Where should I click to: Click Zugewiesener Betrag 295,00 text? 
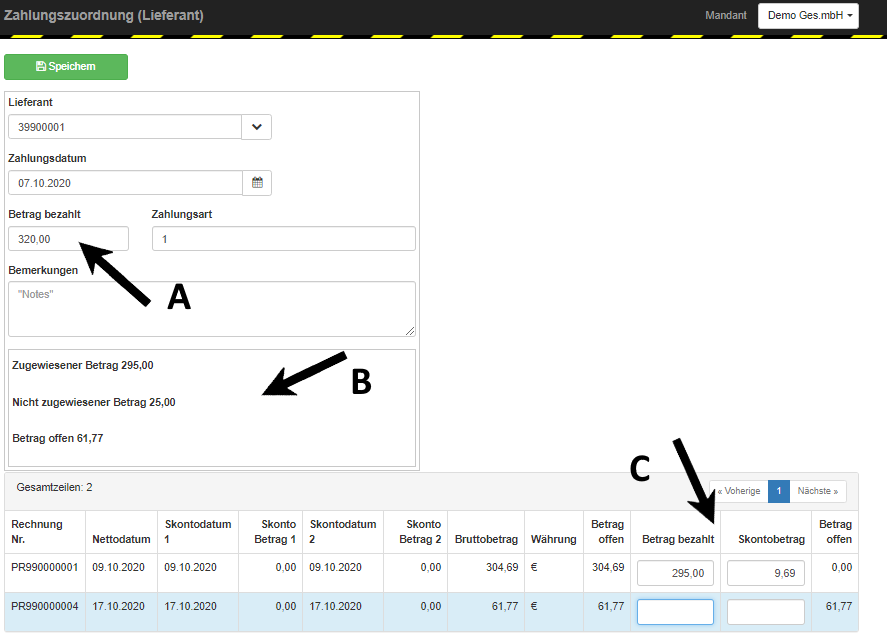click(83, 366)
